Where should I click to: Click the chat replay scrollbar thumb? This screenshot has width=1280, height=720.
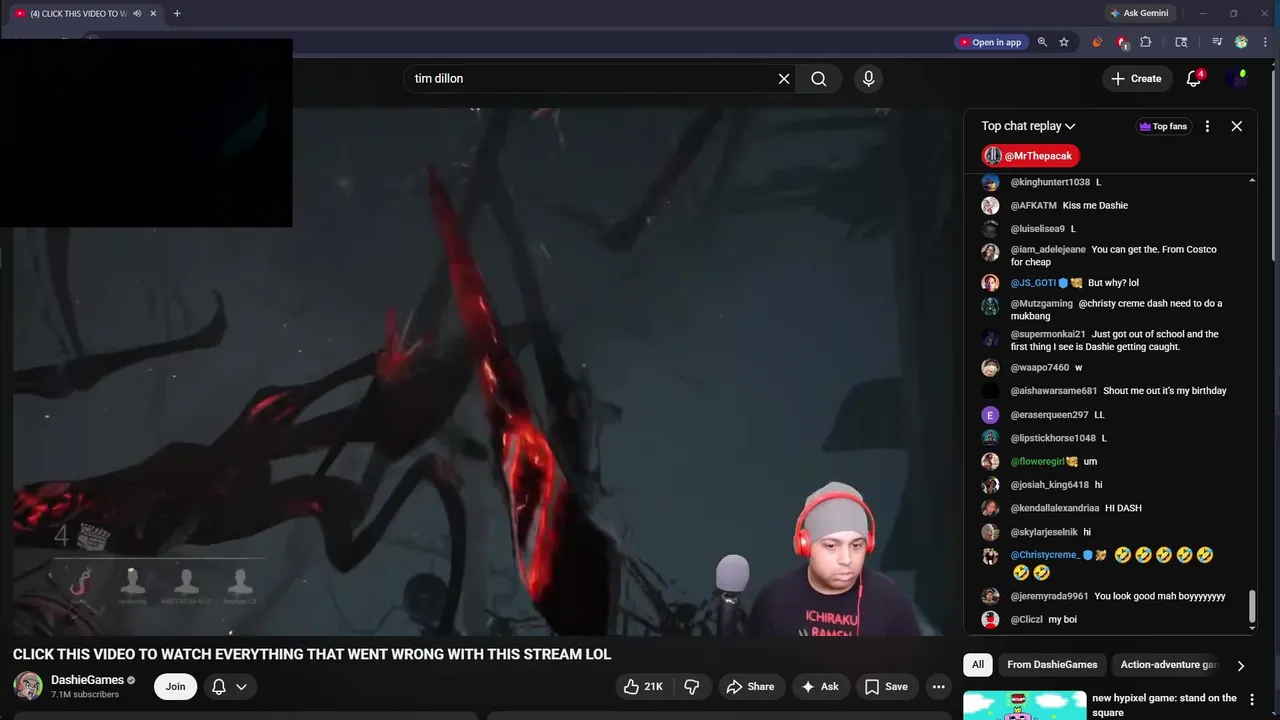pyautogui.click(x=1251, y=606)
